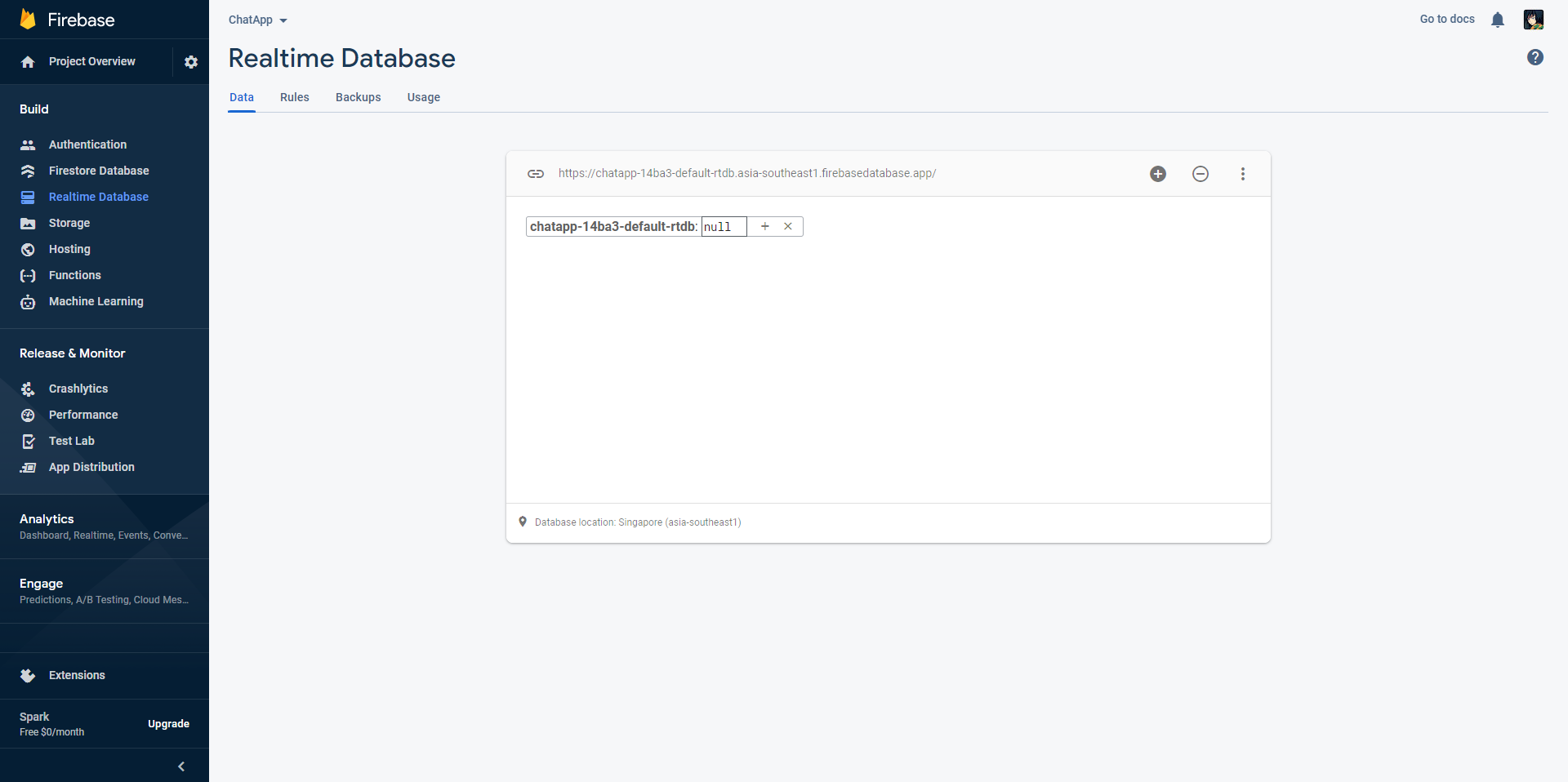The height and width of the screenshot is (782, 1568).
Task: Click the Functions brackets icon
Action: (28, 275)
